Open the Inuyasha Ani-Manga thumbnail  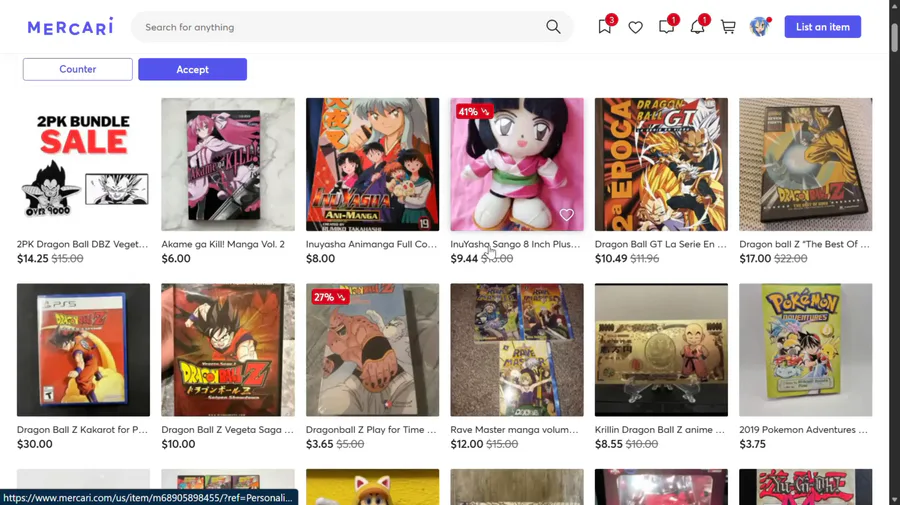[373, 164]
